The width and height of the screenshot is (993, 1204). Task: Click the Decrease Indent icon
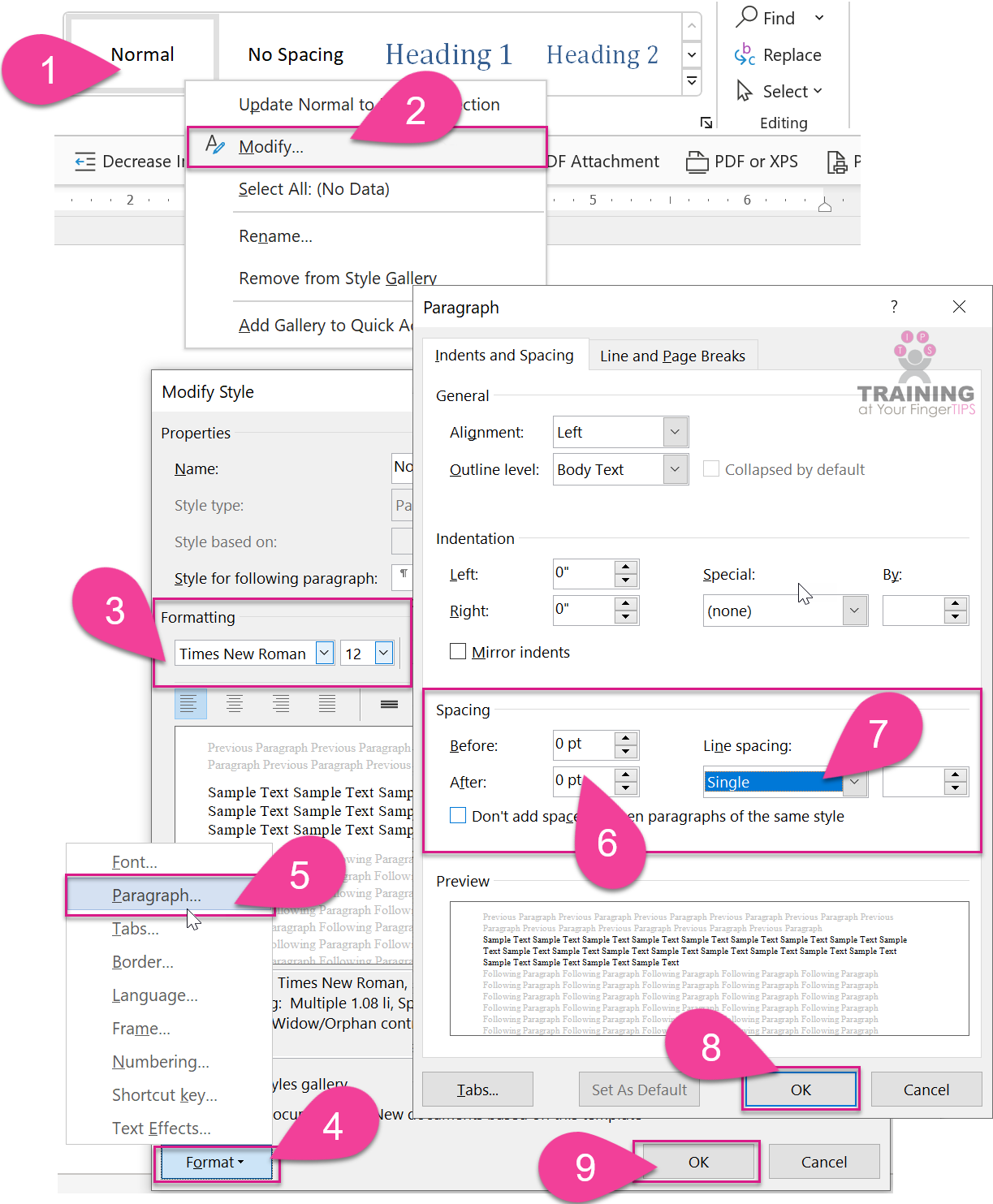[x=84, y=161]
